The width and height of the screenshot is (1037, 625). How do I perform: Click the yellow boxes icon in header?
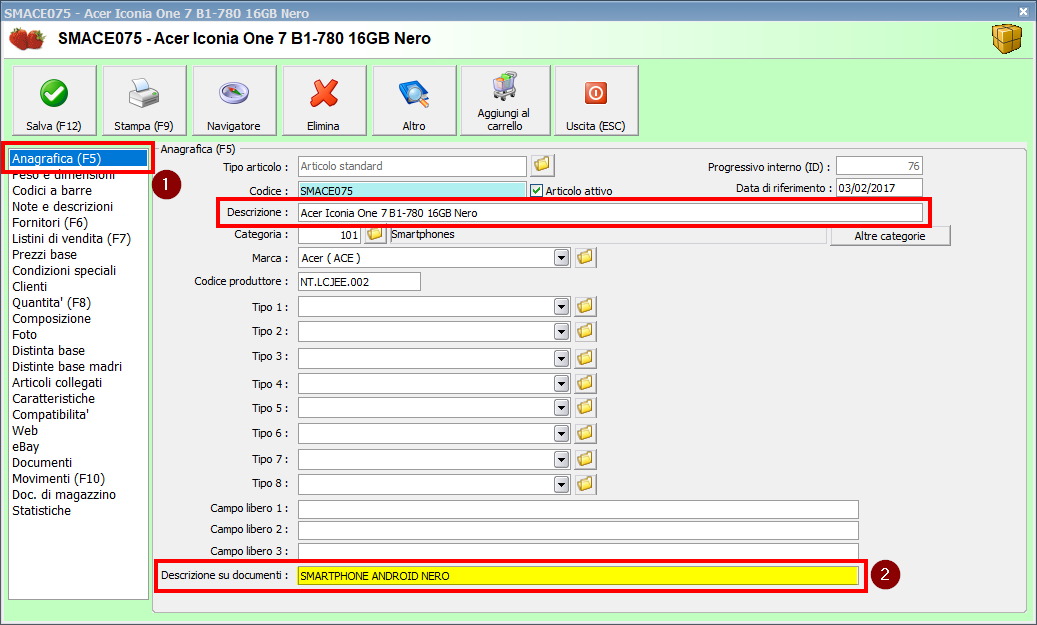click(x=1007, y=38)
